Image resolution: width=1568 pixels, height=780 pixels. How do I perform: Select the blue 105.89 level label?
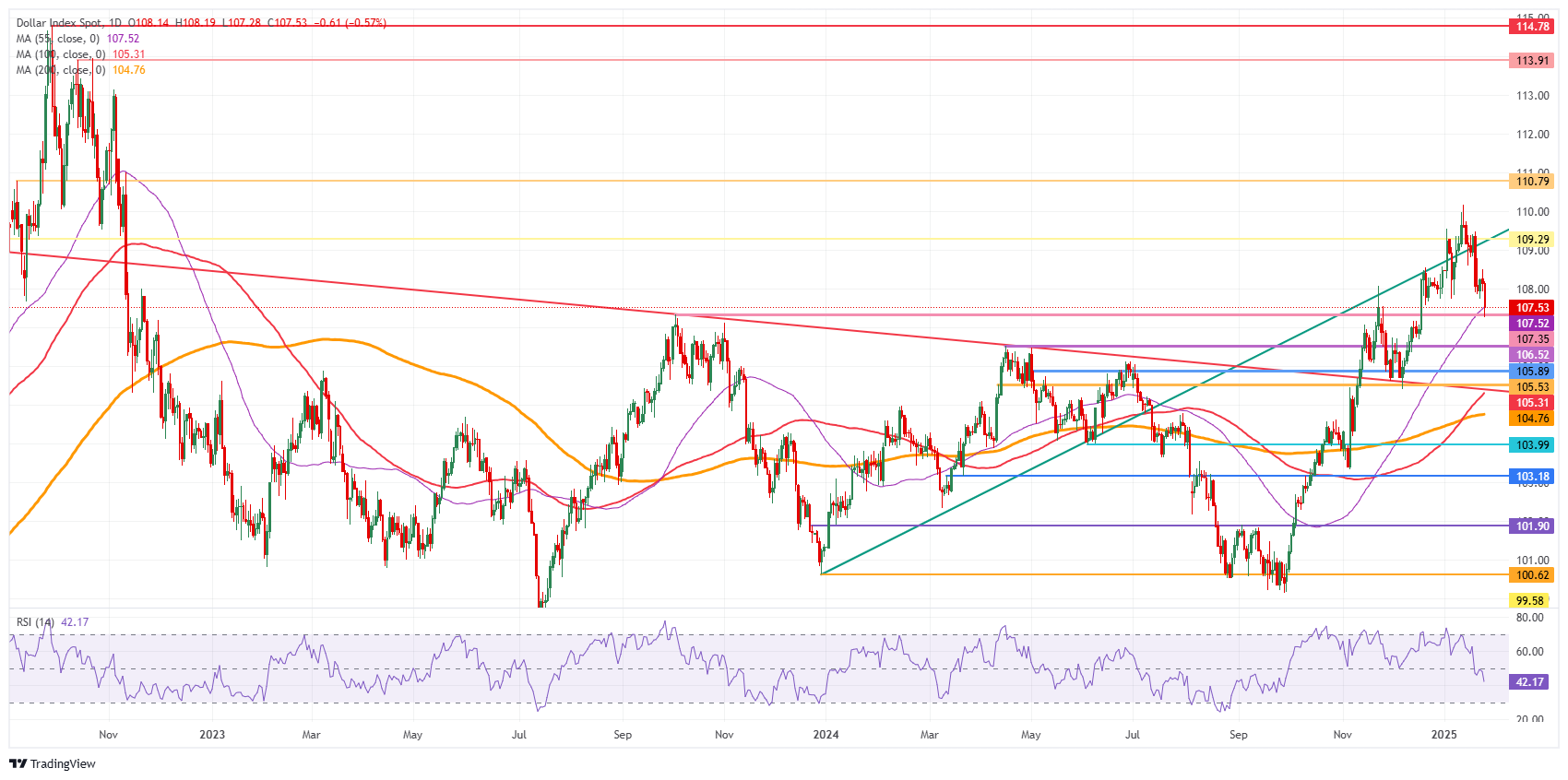1532,372
